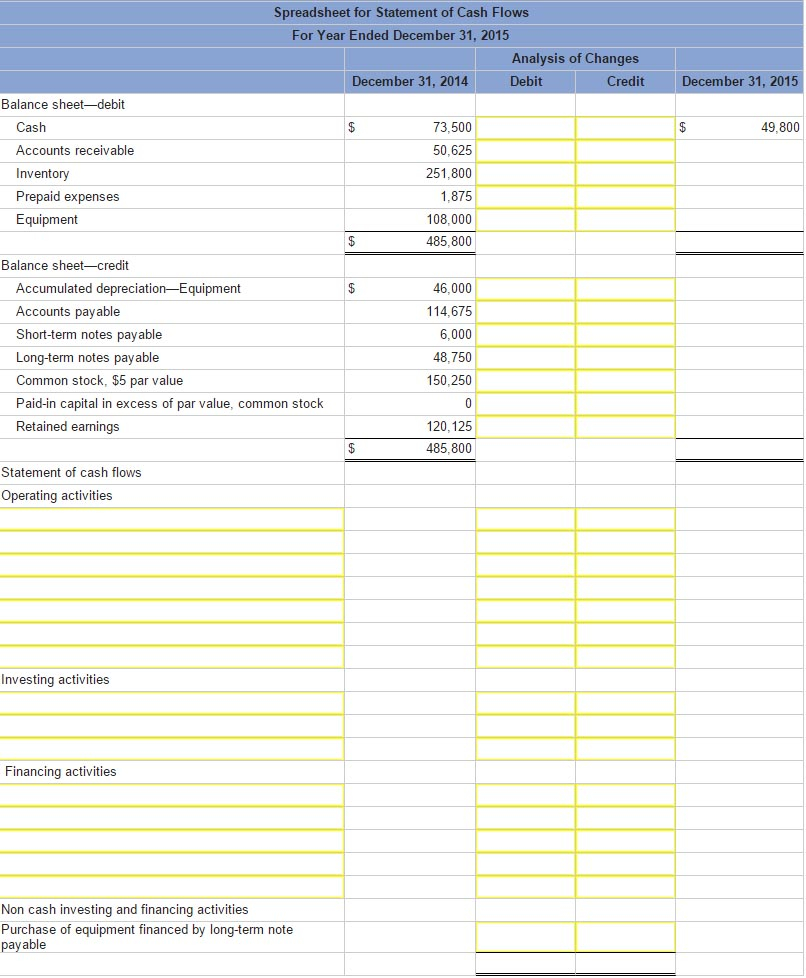Select the Inventory Credit input cell
The height and width of the screenshot is (978, 806).
click(x=625, y=174)
